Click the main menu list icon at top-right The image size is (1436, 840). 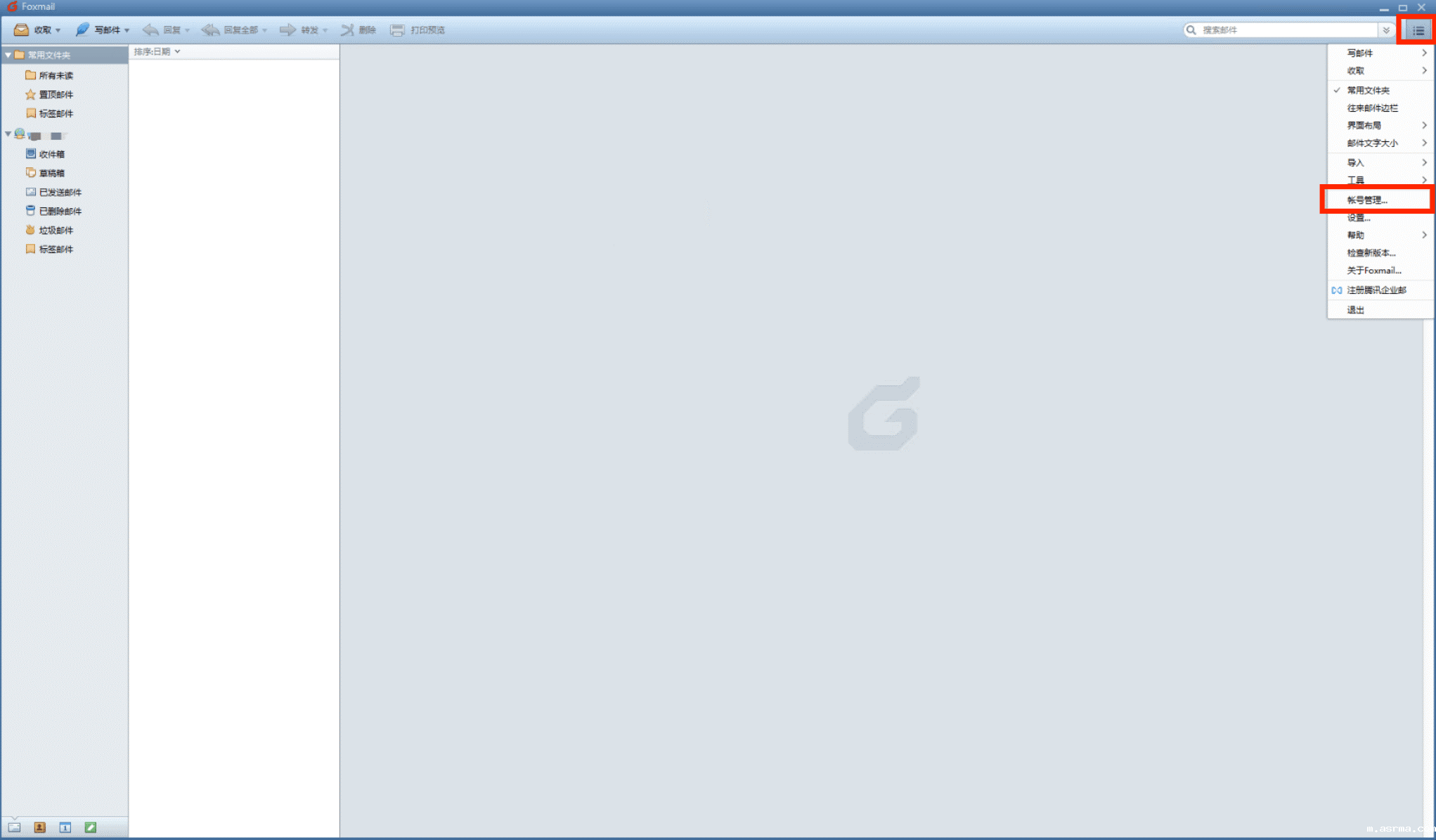point(1418,30)
